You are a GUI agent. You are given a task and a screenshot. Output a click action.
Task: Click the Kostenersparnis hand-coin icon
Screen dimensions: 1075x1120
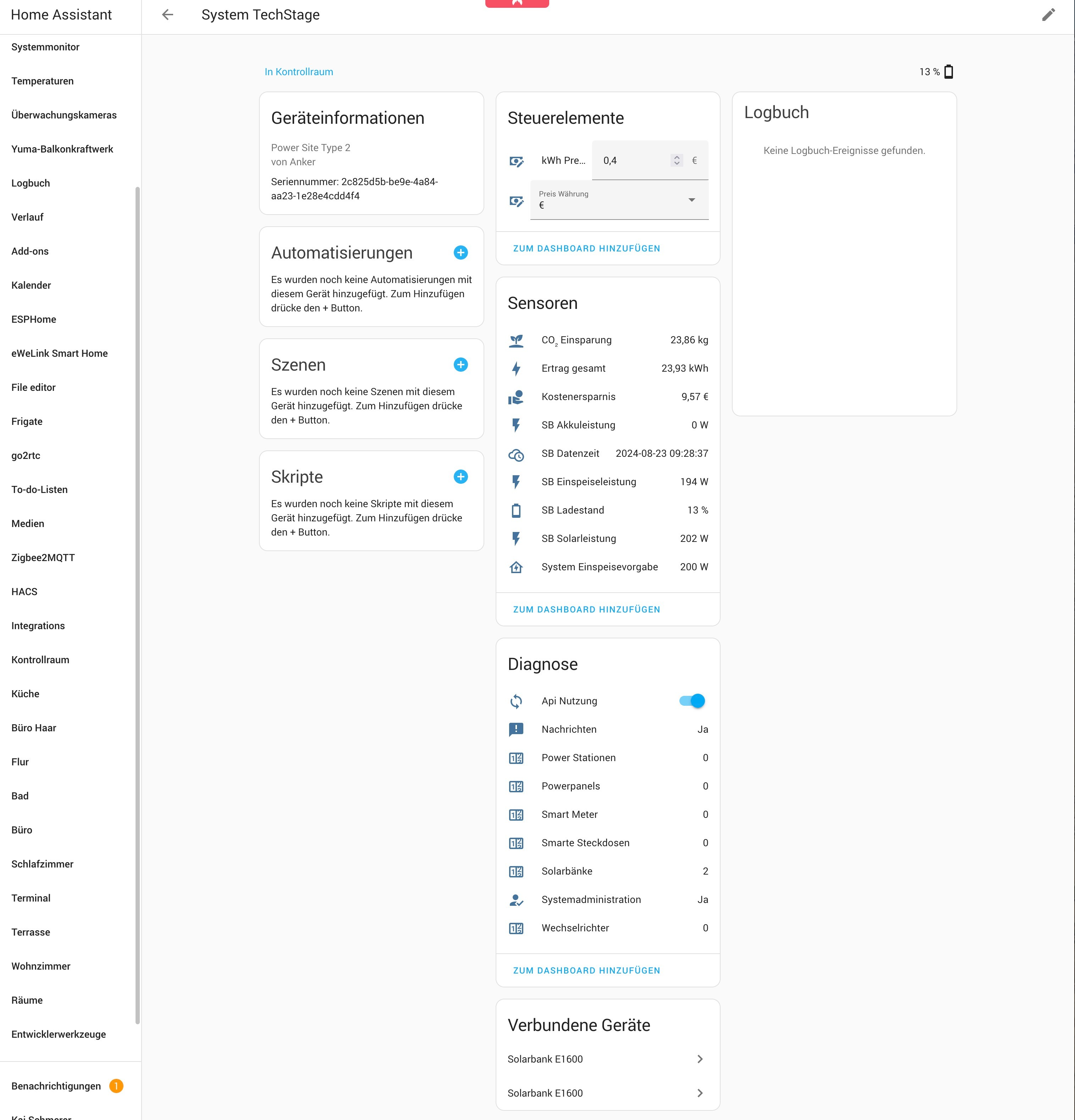coord(516,397)
